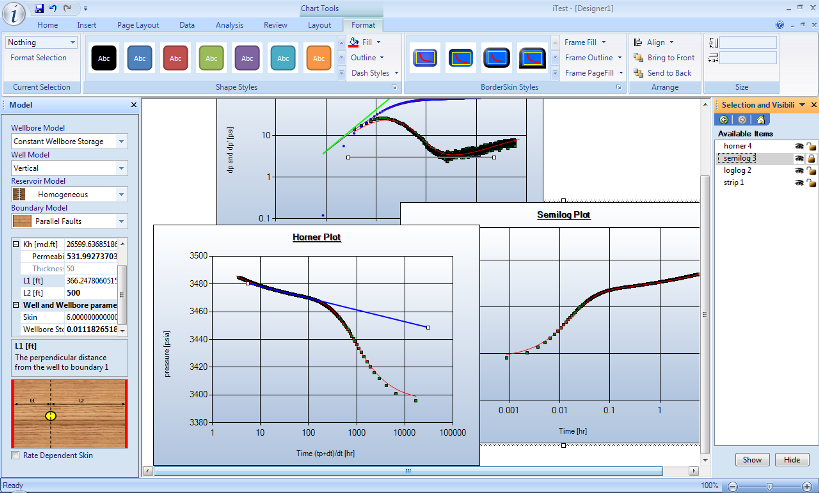The height and width of the screenshot is (493, 819).
Task: Open the Analysis ribbon tab
Action: point(229,25)
